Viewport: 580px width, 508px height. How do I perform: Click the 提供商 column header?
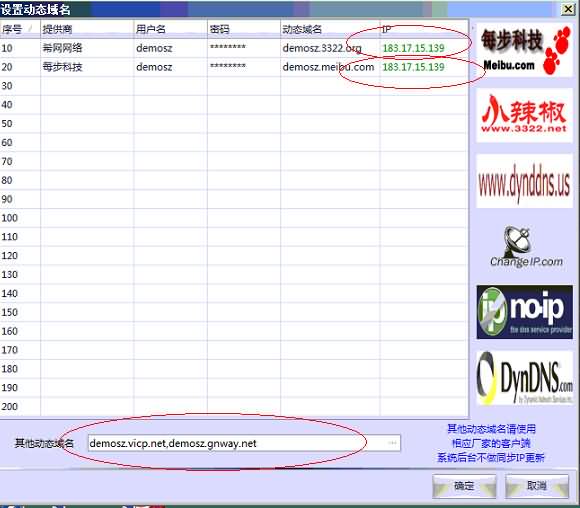tap(87, 29)
